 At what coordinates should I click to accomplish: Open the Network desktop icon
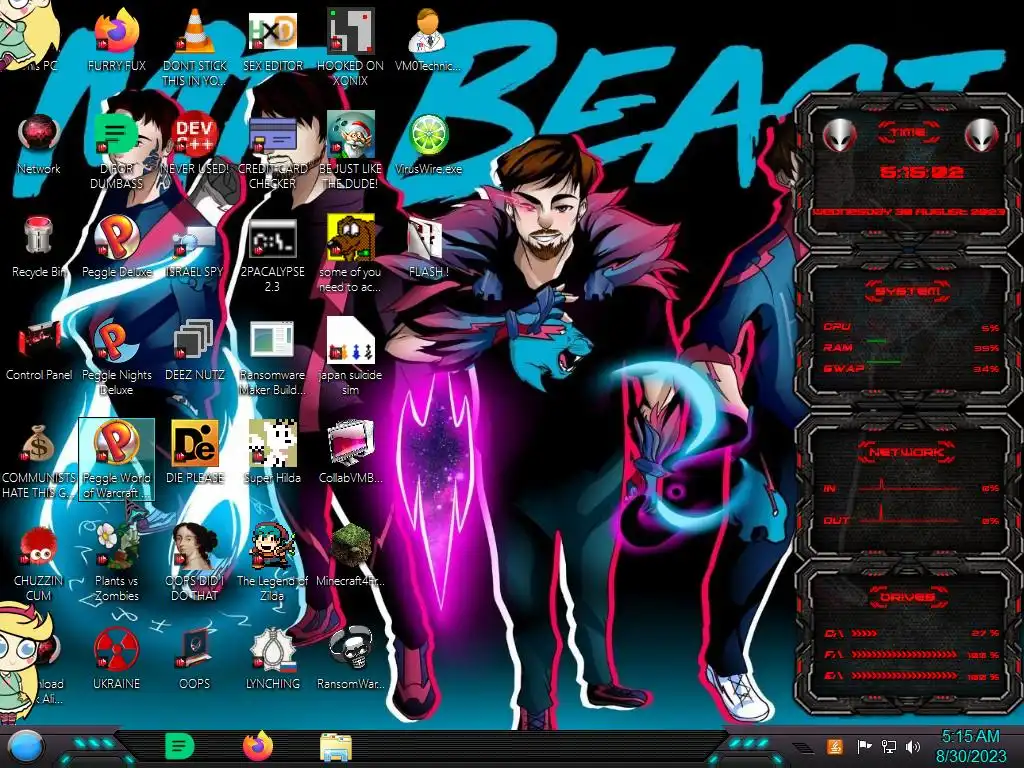[39, 136]
